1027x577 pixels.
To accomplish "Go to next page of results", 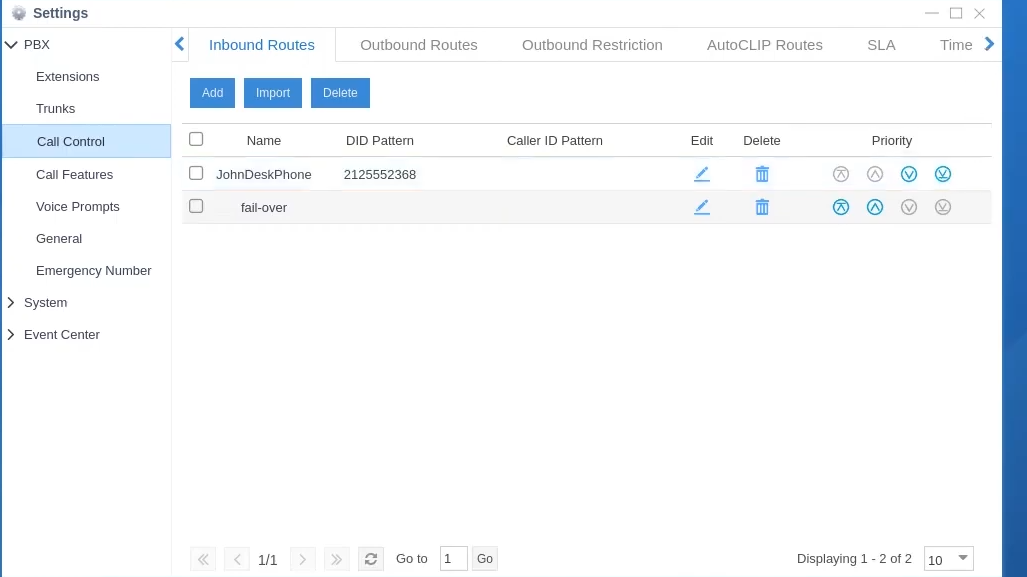I will click(303, 559).
